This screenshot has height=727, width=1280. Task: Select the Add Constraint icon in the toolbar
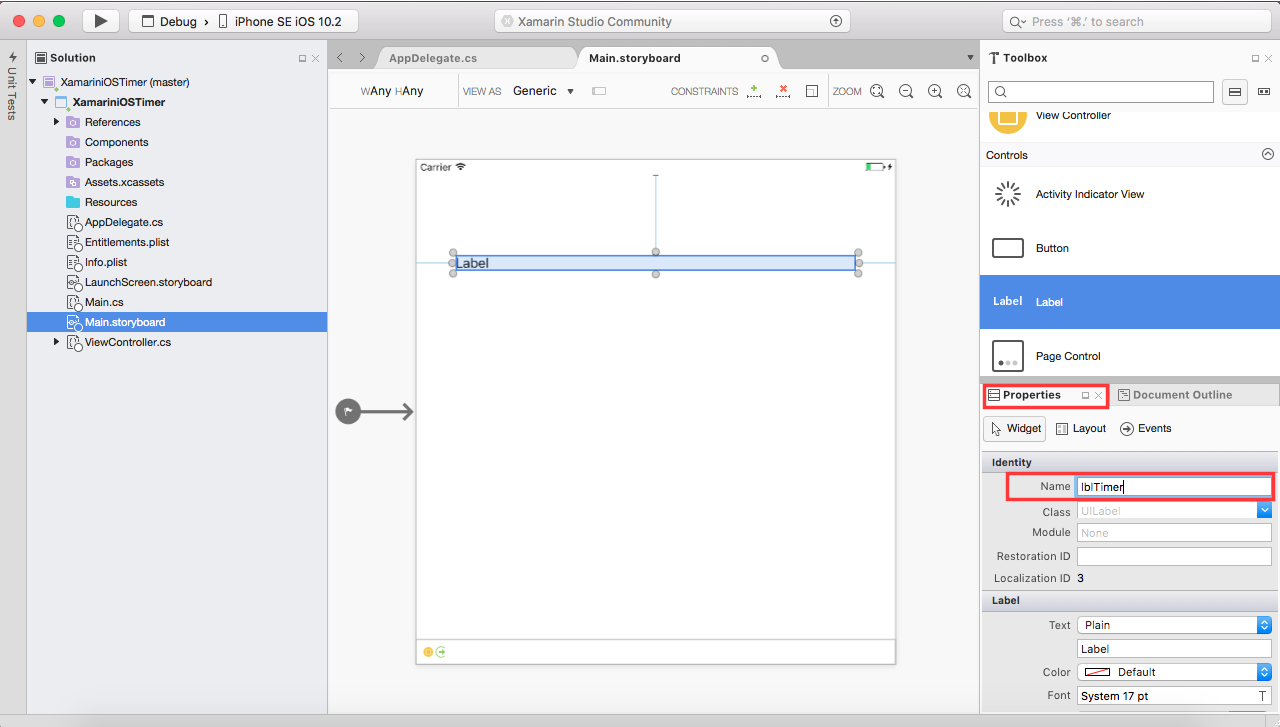pos(754,90)
